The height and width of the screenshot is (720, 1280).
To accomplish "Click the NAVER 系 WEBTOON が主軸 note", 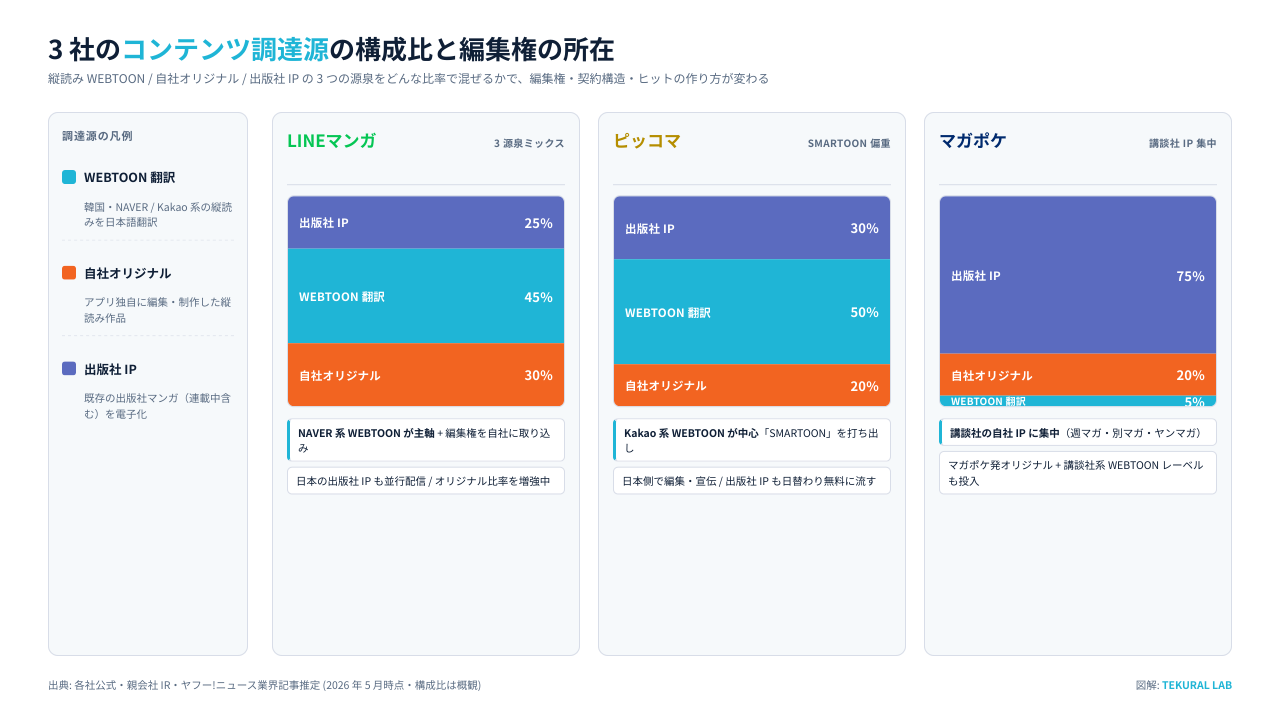I will pos(426,440).
